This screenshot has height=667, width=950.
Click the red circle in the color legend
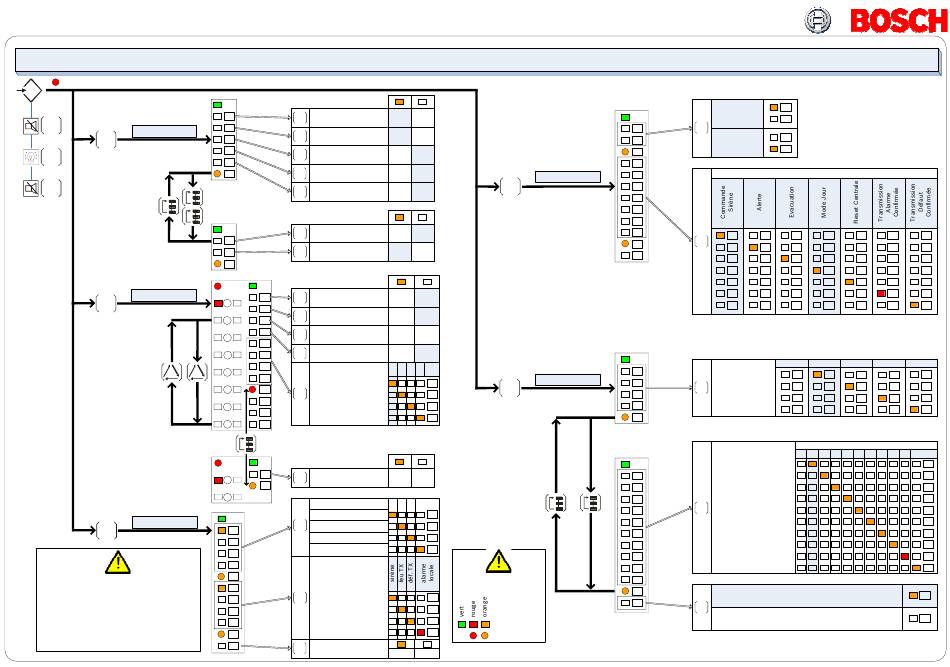[x=473, y=635]
